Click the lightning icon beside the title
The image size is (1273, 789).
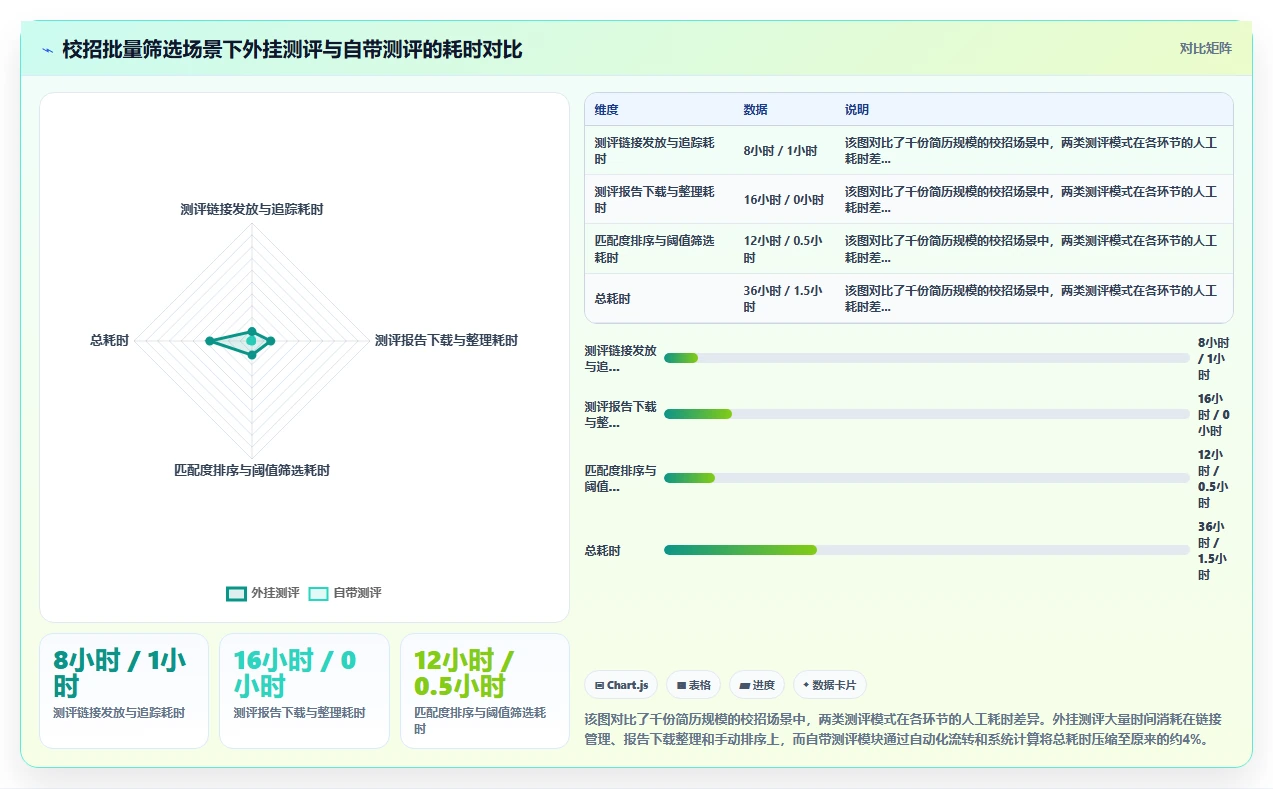48,49
